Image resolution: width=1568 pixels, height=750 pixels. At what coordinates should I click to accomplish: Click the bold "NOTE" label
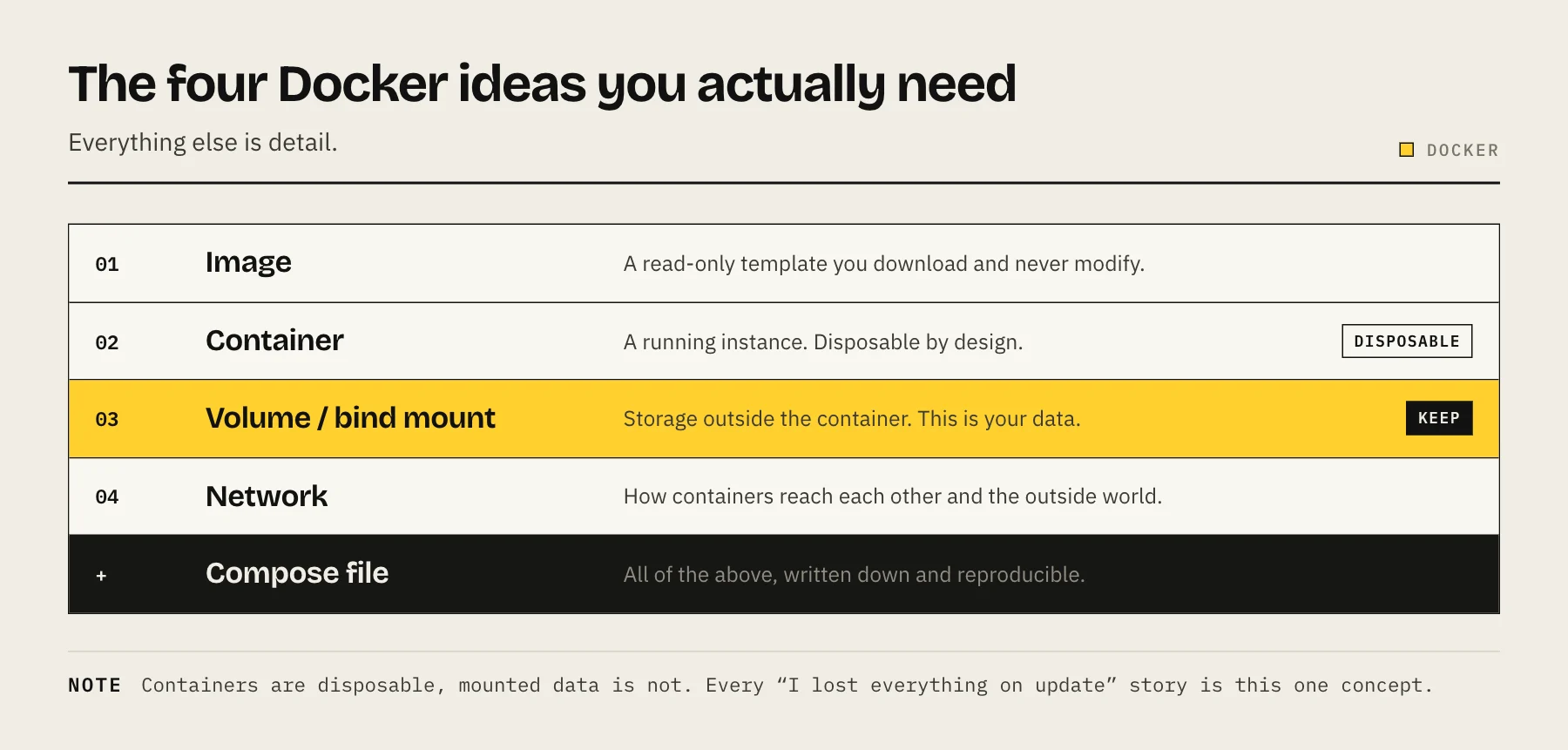(95, 686)
